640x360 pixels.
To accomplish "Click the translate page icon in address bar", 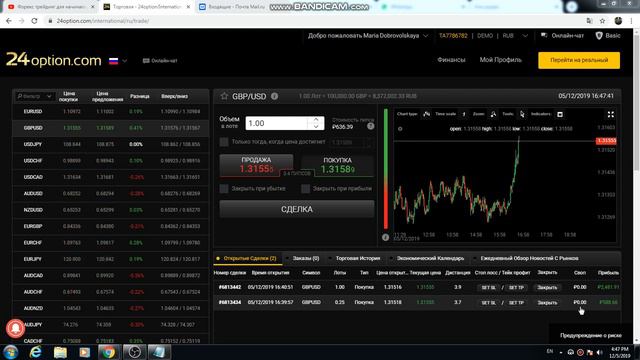I will pos(589,21).
